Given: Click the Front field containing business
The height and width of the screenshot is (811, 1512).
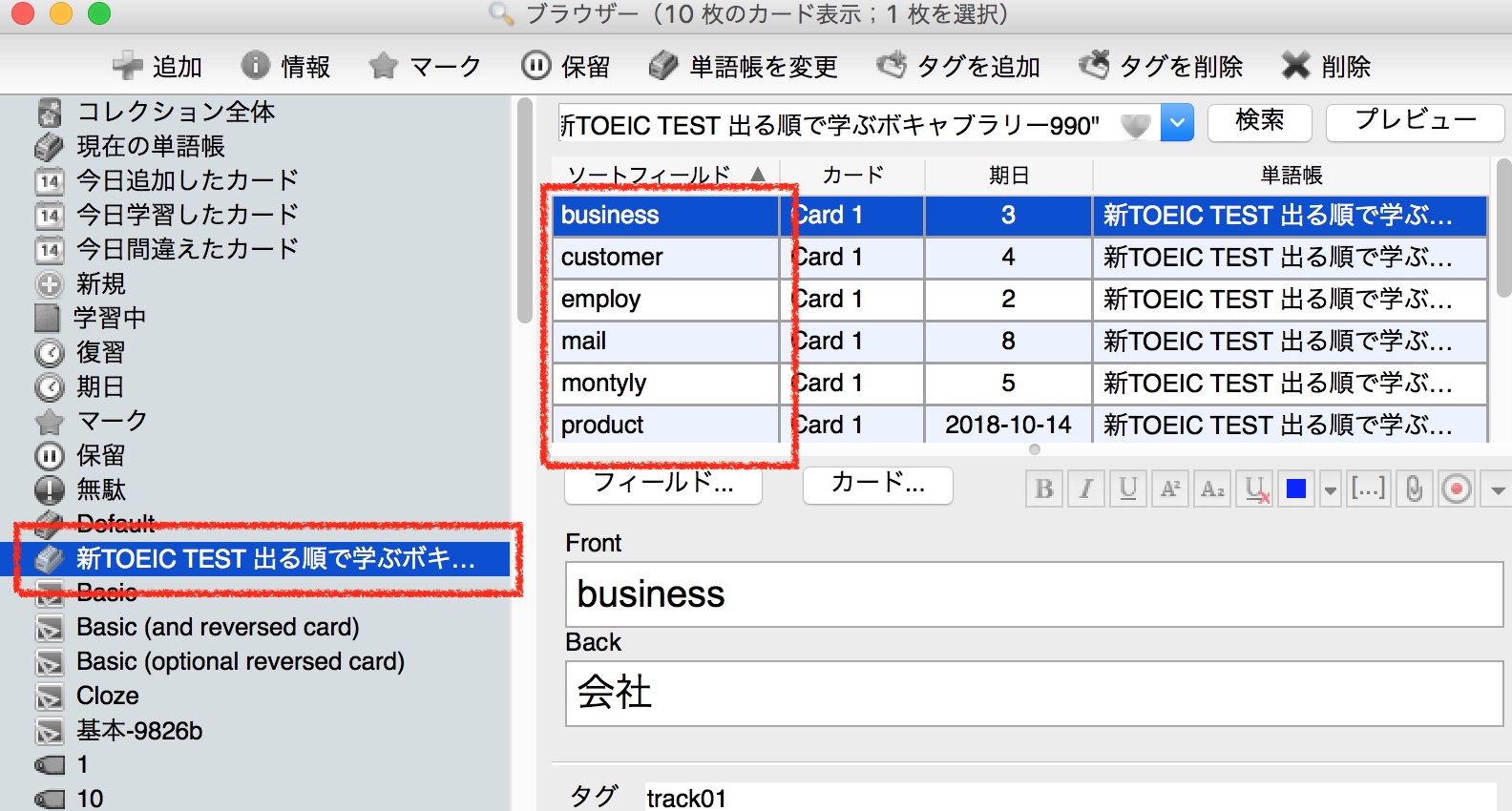Looking at the screenshot, I should pyautogui.click(x=1035, y=594).
